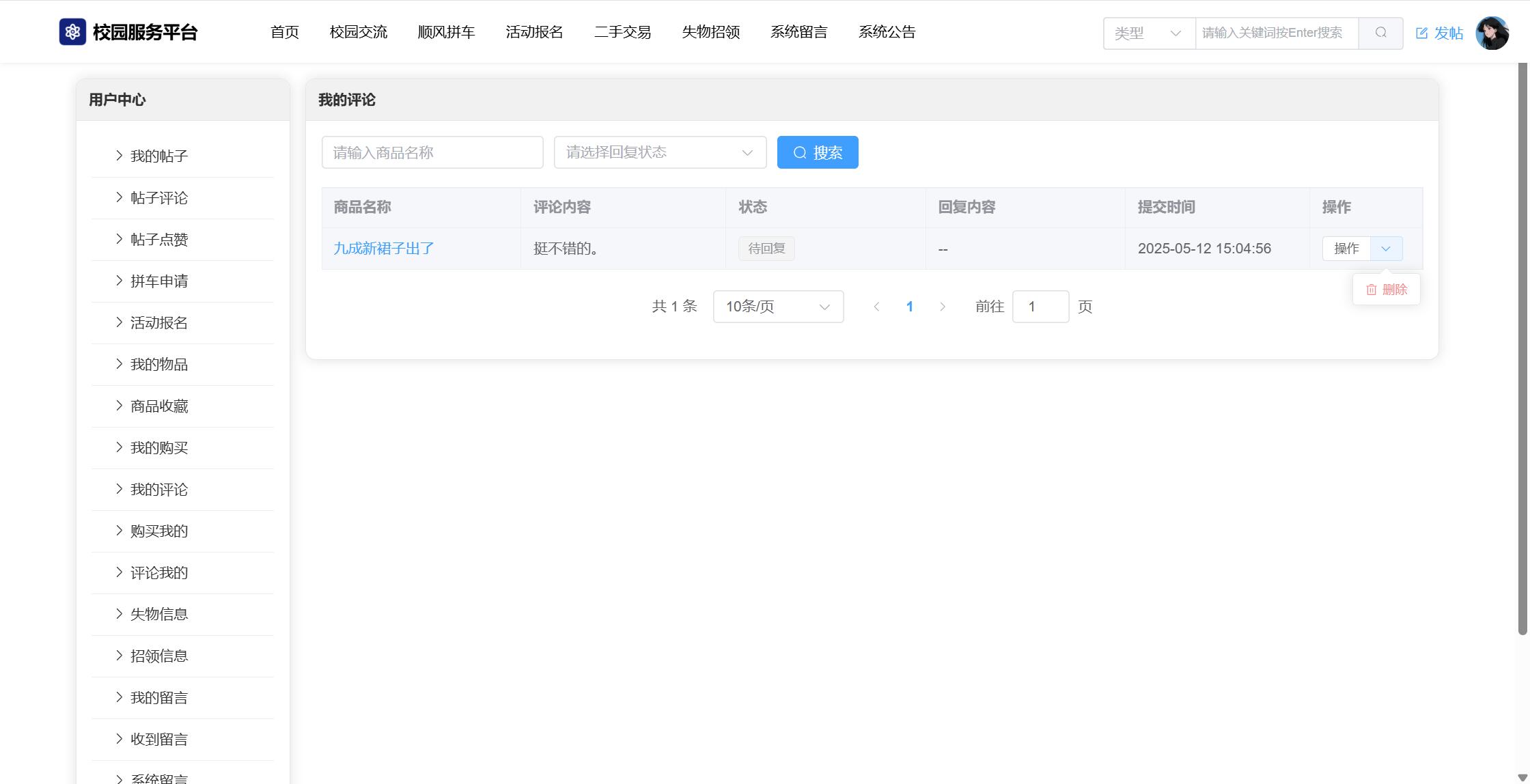Open the 九成新裙子出了 product link

384,249
